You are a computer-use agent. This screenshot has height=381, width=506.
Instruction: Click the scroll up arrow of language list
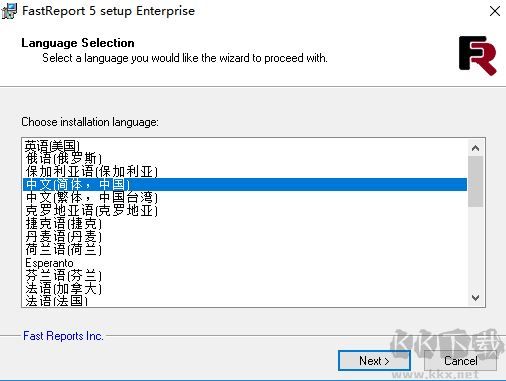tap(476, 148)
